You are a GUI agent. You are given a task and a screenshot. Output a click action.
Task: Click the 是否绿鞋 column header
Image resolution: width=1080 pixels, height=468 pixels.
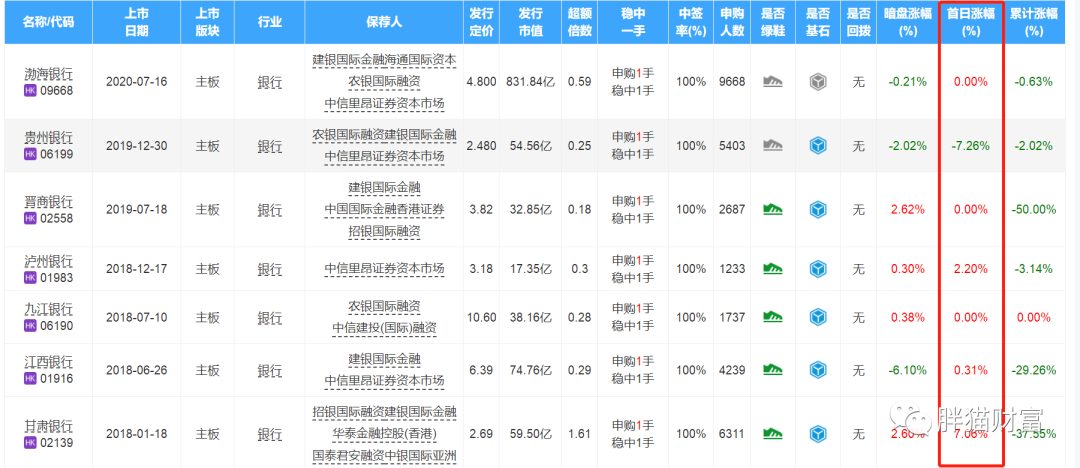pyautogui.click(x=773, y=22)
